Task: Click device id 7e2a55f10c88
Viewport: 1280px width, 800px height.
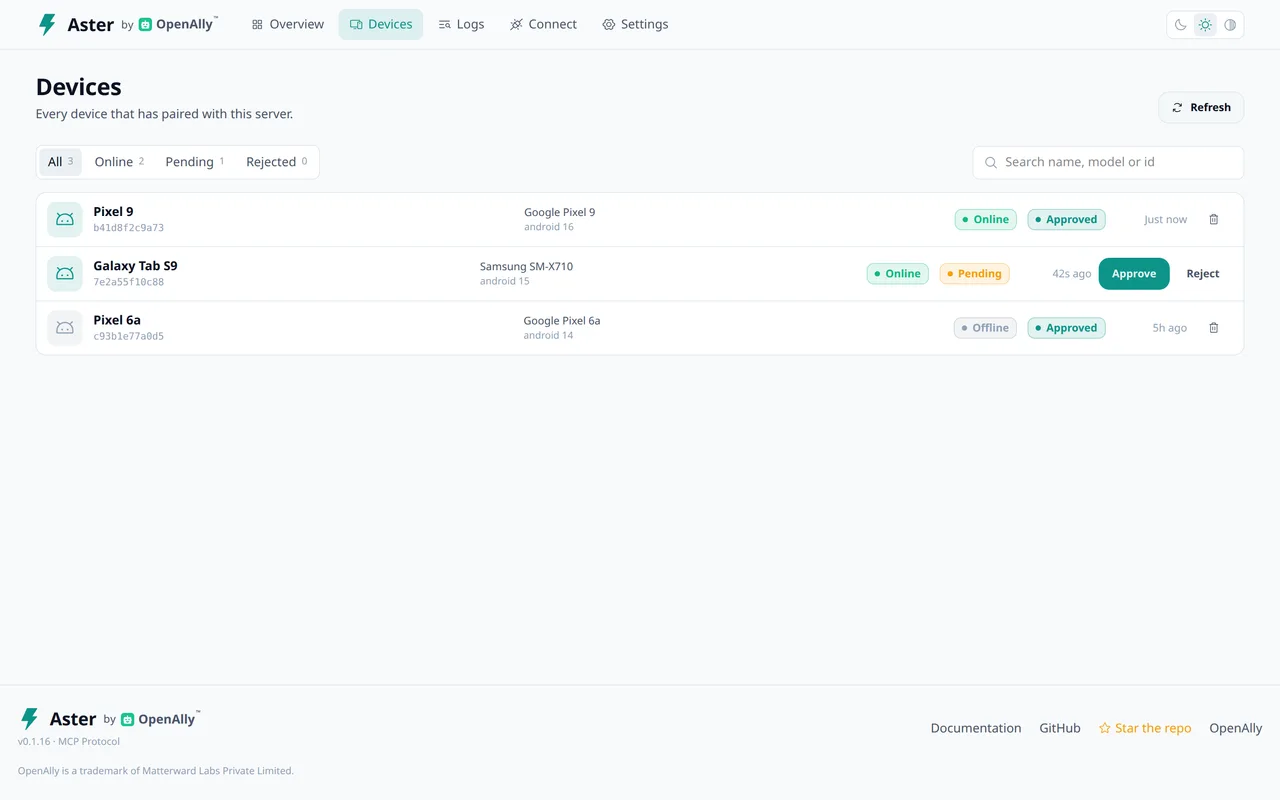Action: pyautogui.click(x=129, y=282)
